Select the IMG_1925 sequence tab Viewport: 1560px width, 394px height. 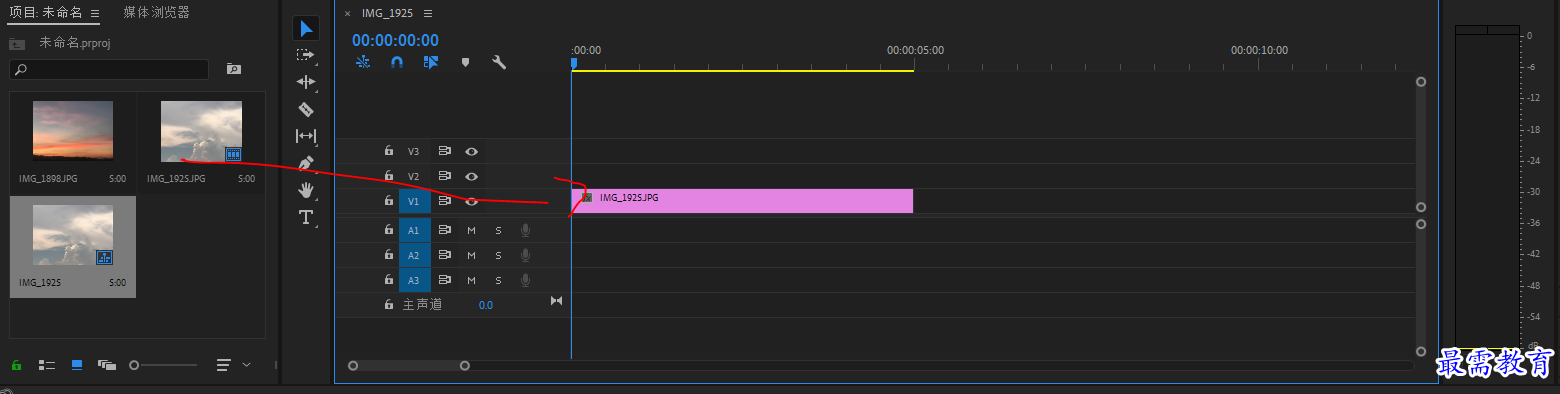(388, 14)
